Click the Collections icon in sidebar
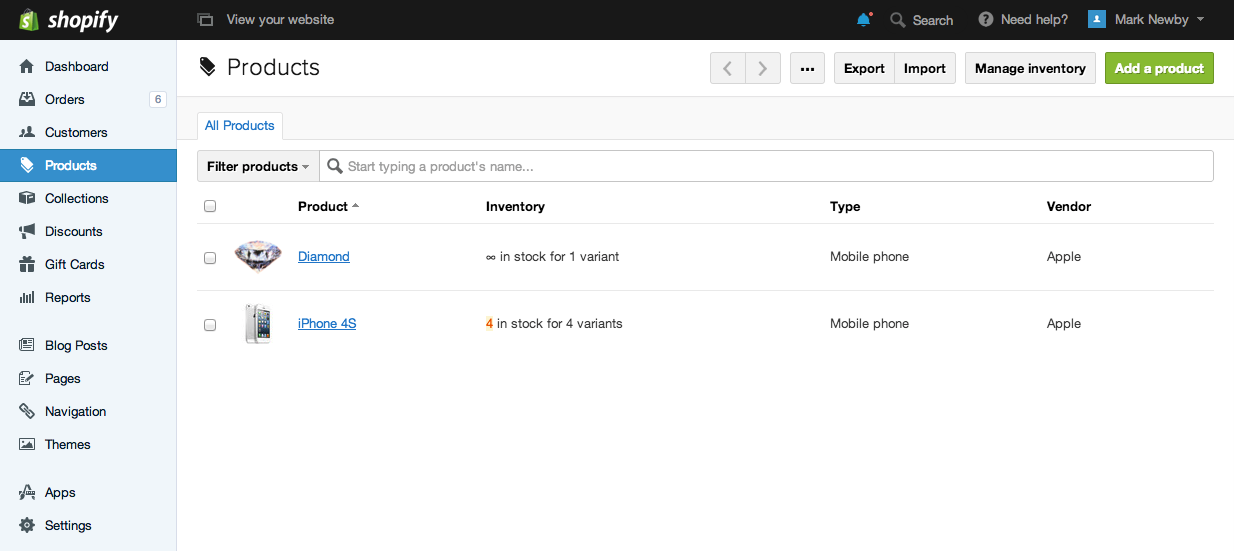 point(27,198)
